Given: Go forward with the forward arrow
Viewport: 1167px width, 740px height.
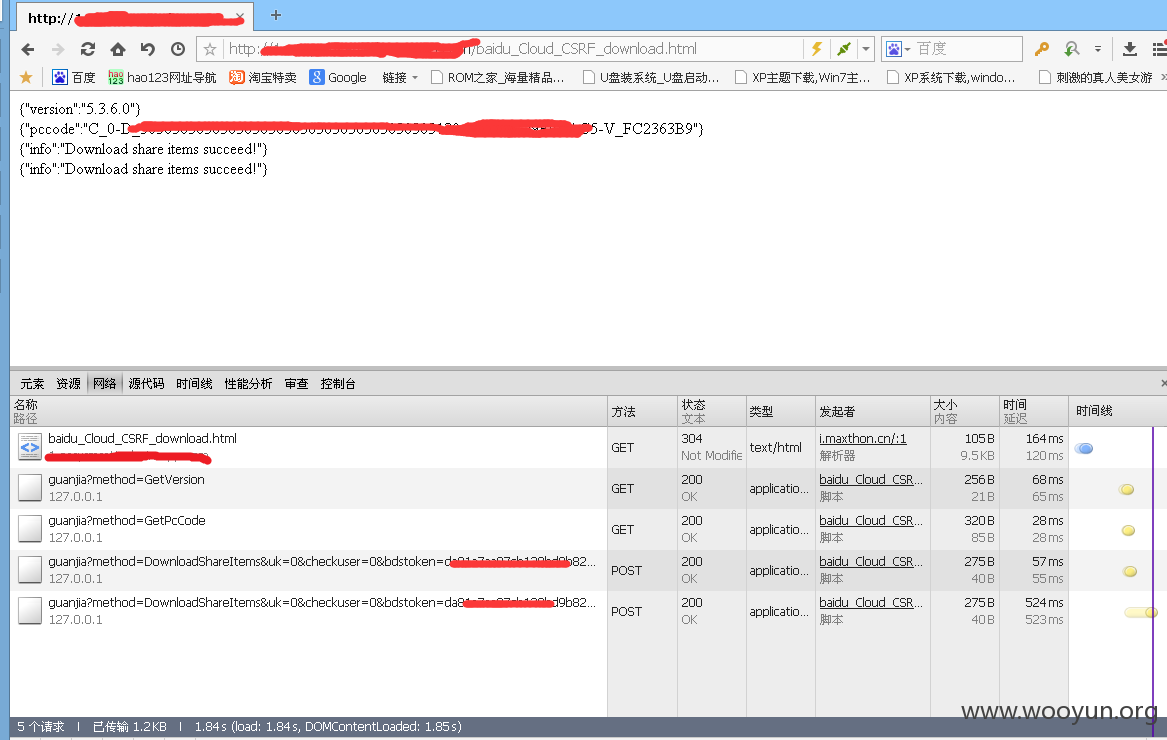Looking at the screenshot, I should pos(57,49).
